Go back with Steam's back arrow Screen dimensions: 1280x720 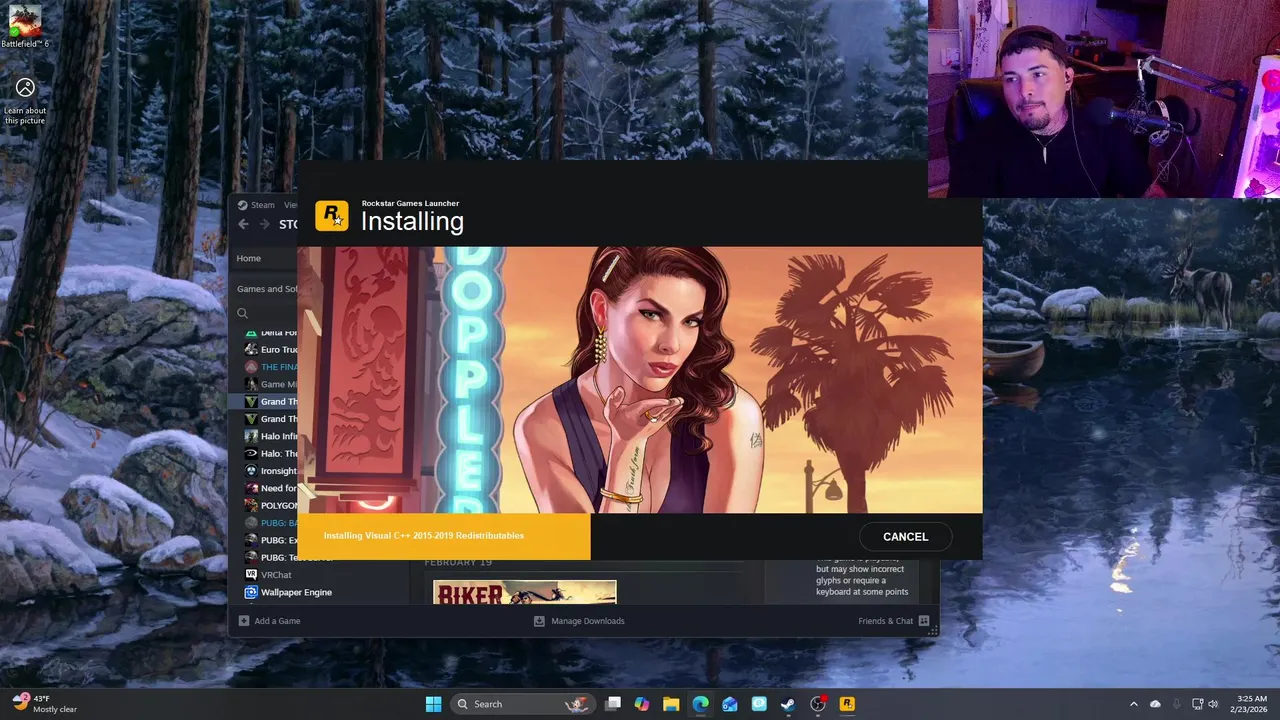[243, 224]
